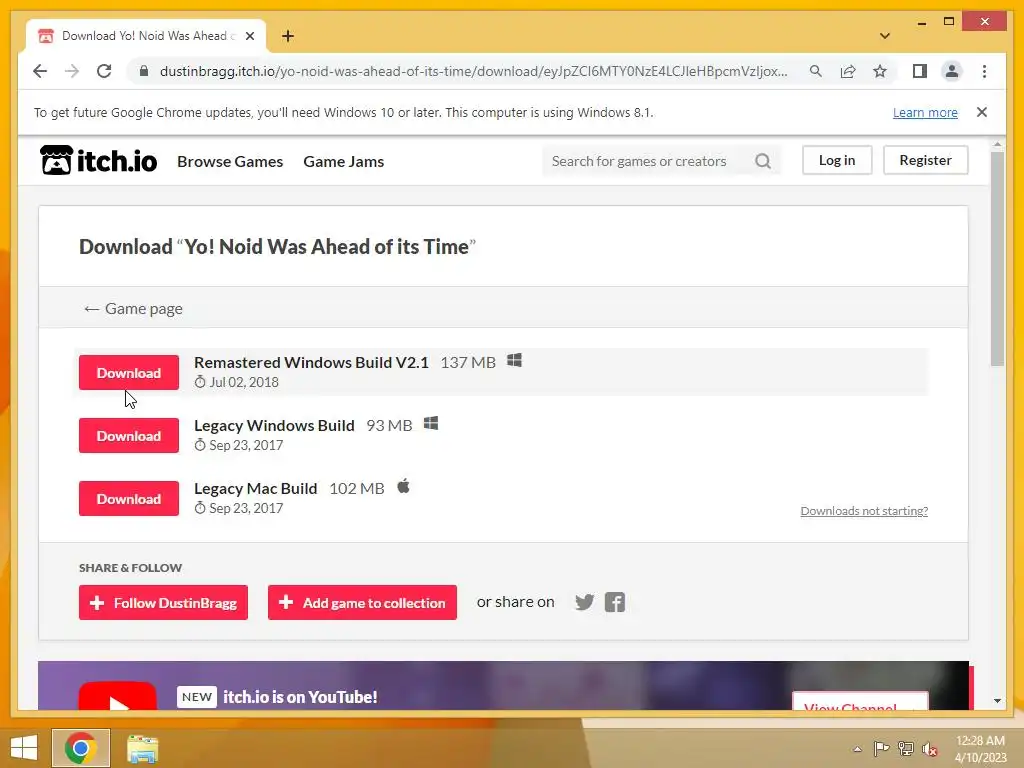Click the browser forward arrow
This screenshot has height=768, width=1024.
72,71
